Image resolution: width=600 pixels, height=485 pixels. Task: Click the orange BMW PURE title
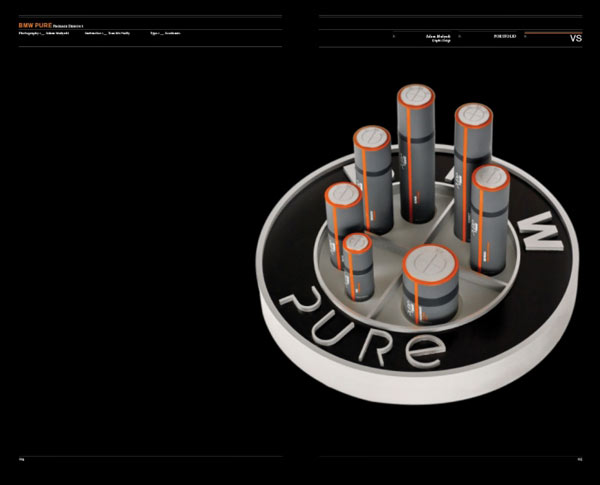pos(35,25)
